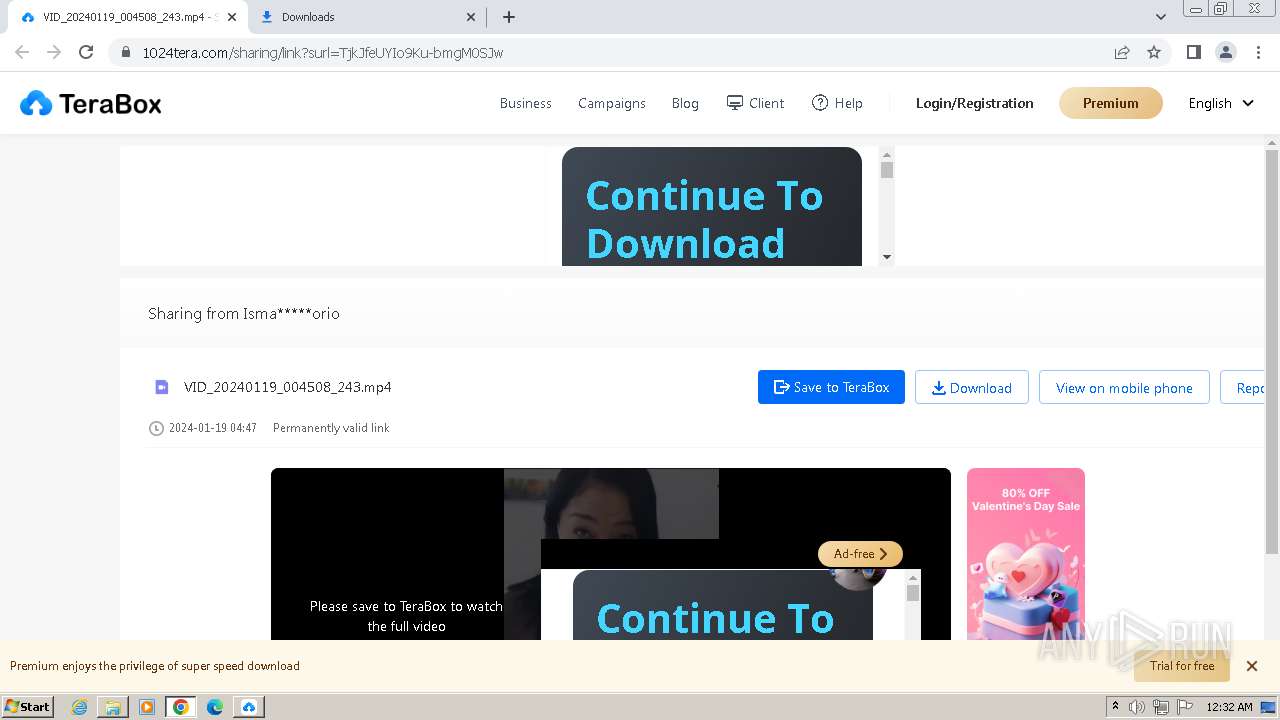Close the VID_20240119 tab
1280x720 pixels.
coord(232,17)
